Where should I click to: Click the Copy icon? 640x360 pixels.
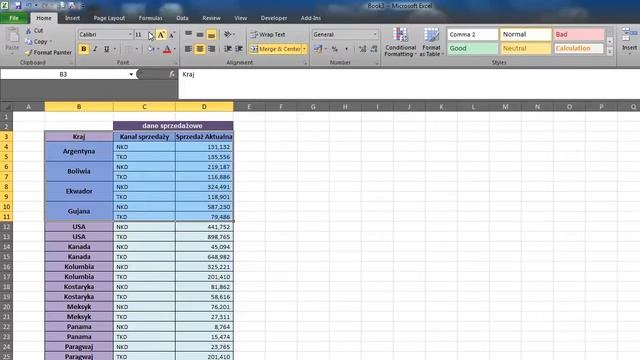coord(28,42)
